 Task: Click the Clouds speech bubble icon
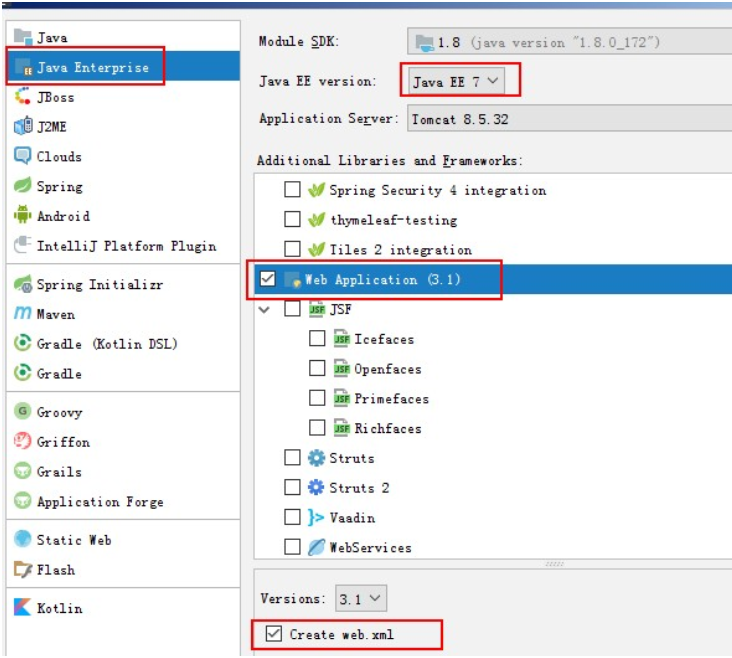tap(23, 156)
